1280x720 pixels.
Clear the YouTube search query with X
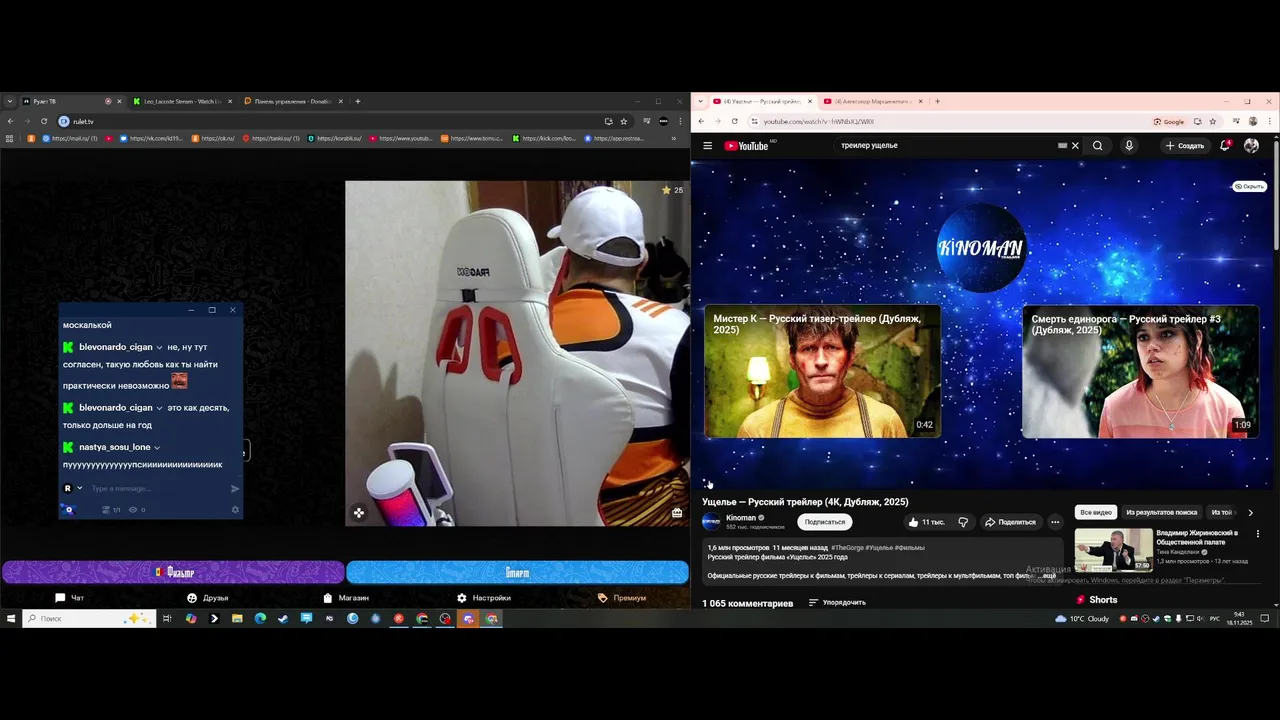click(1075, 146)
